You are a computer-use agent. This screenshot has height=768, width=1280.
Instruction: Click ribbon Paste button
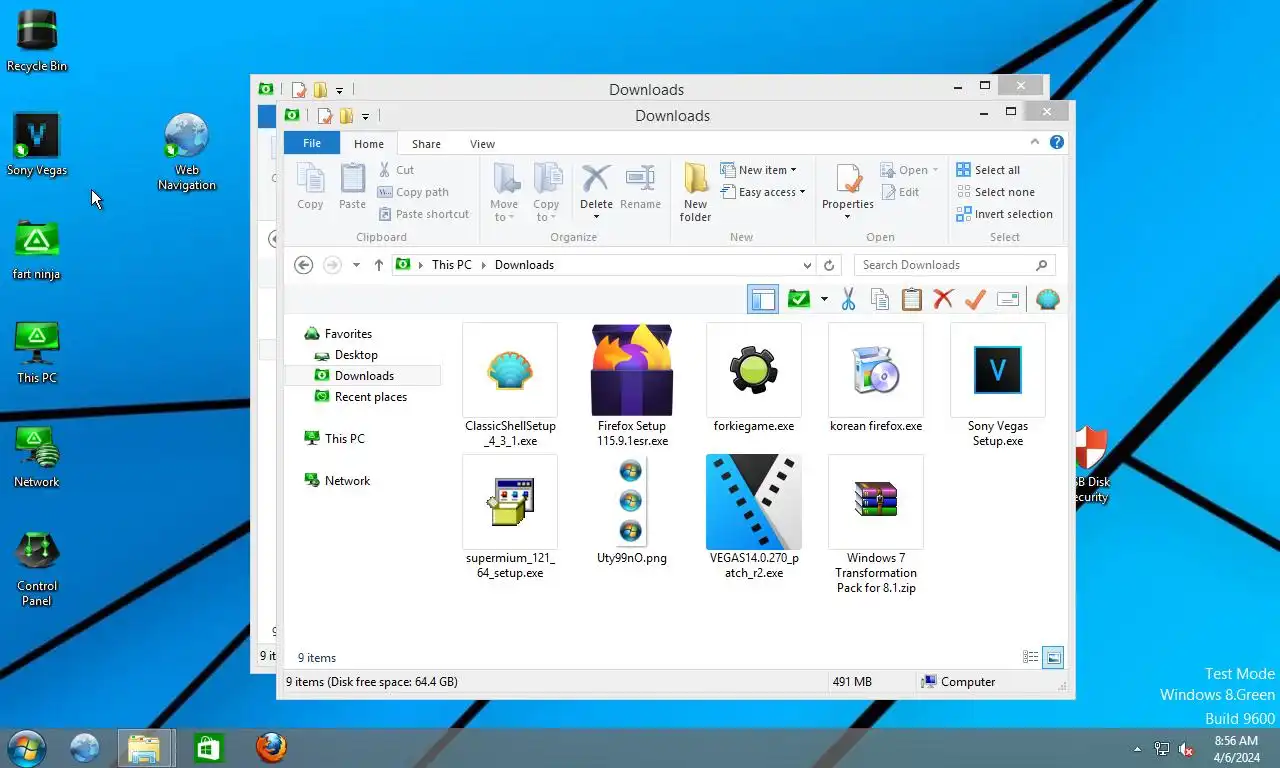(x=352, y=188)
